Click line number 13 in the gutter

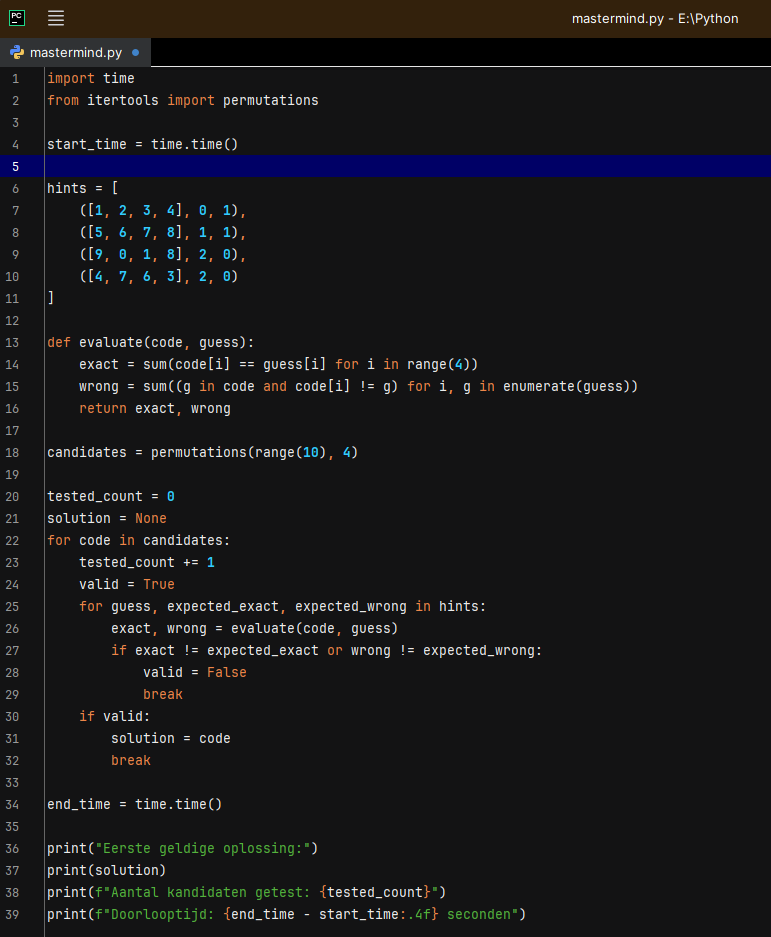pyautogui.click(x=15, y=342)
